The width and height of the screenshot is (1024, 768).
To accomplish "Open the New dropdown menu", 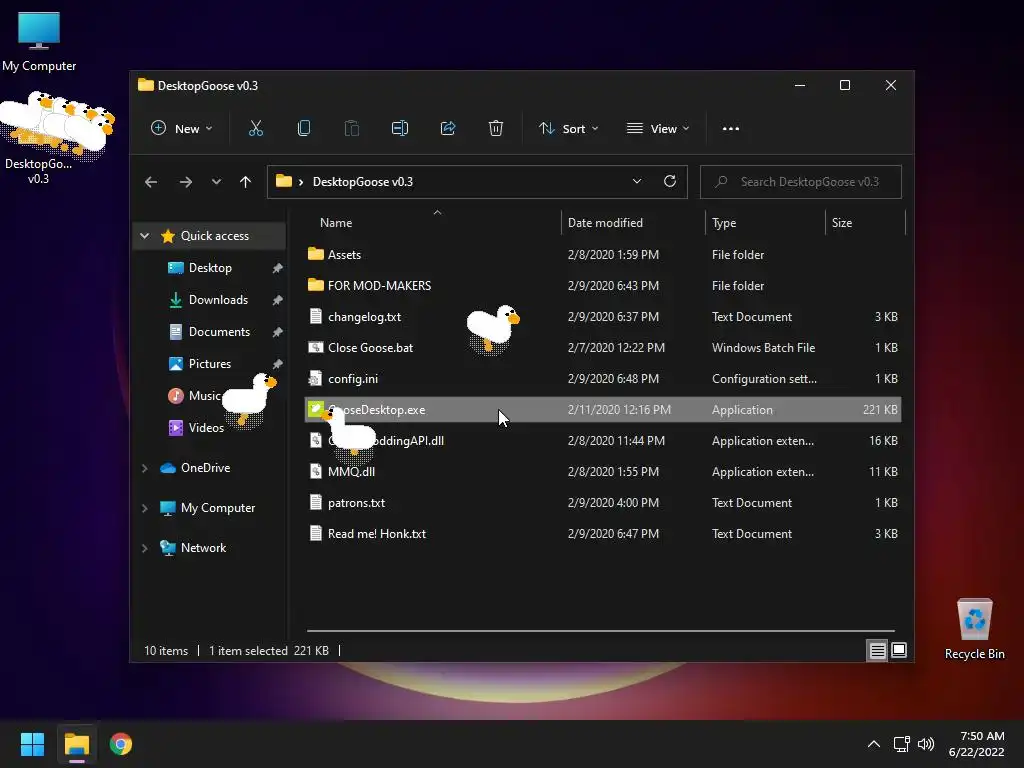I will [182, 129].
